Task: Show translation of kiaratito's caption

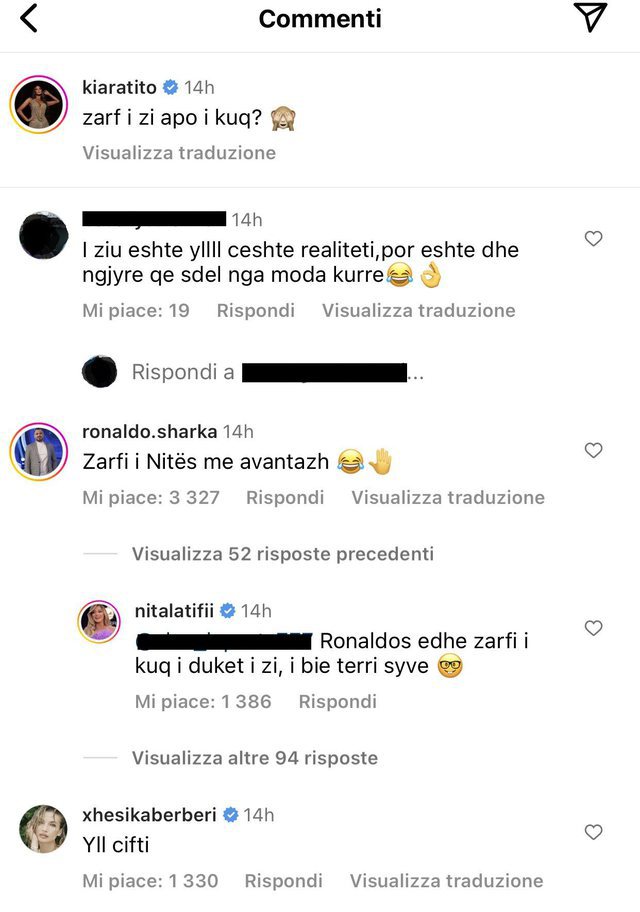Action: coord(179,153)
